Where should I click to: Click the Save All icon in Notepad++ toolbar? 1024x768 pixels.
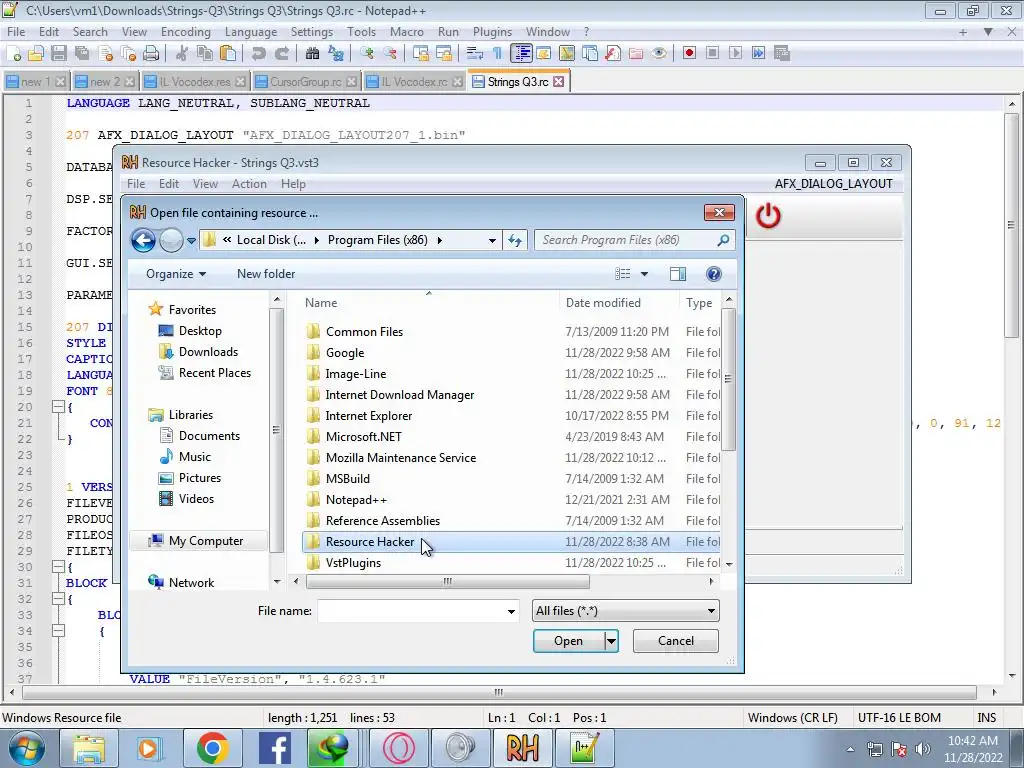82,54
